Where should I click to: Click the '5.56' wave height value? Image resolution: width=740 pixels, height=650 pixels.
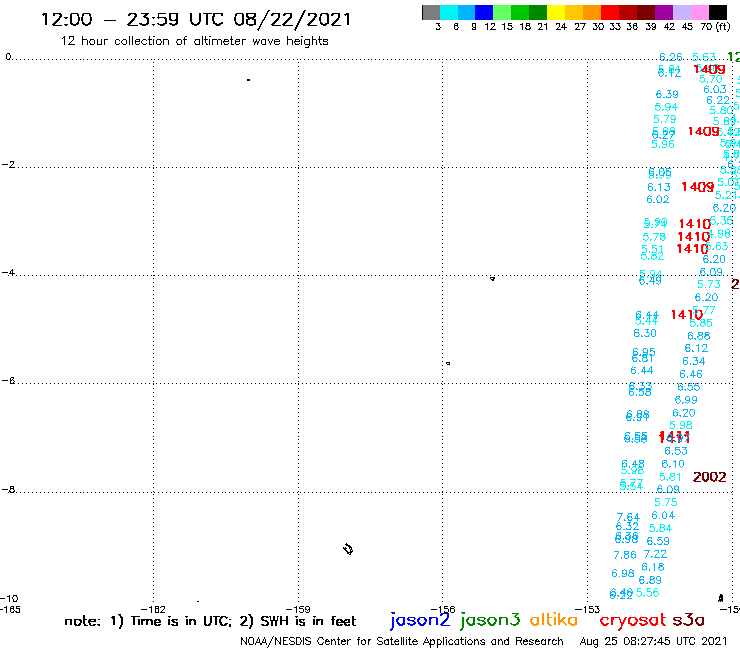pos(648,593)
